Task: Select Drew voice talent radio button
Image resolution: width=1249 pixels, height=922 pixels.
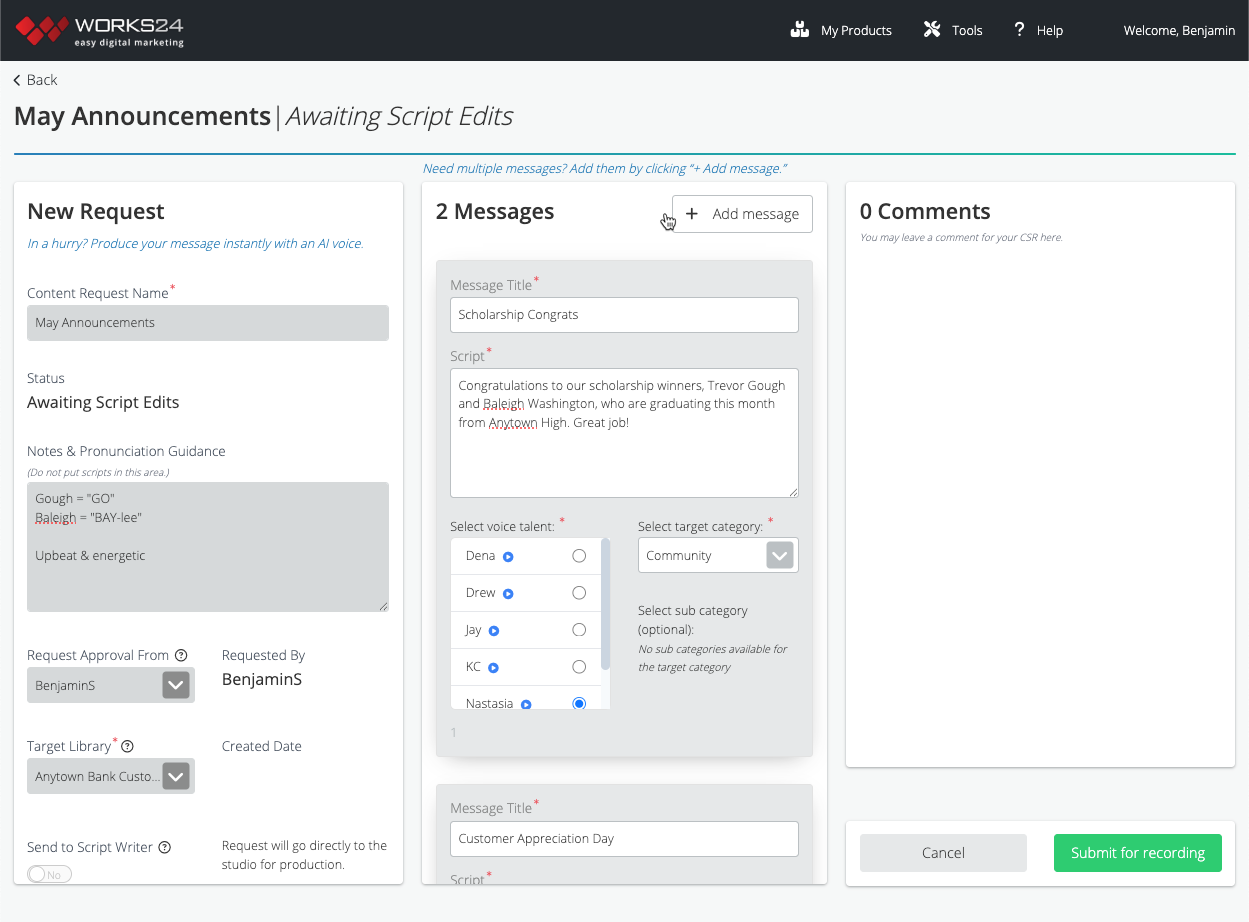Action: coord(579,593)
